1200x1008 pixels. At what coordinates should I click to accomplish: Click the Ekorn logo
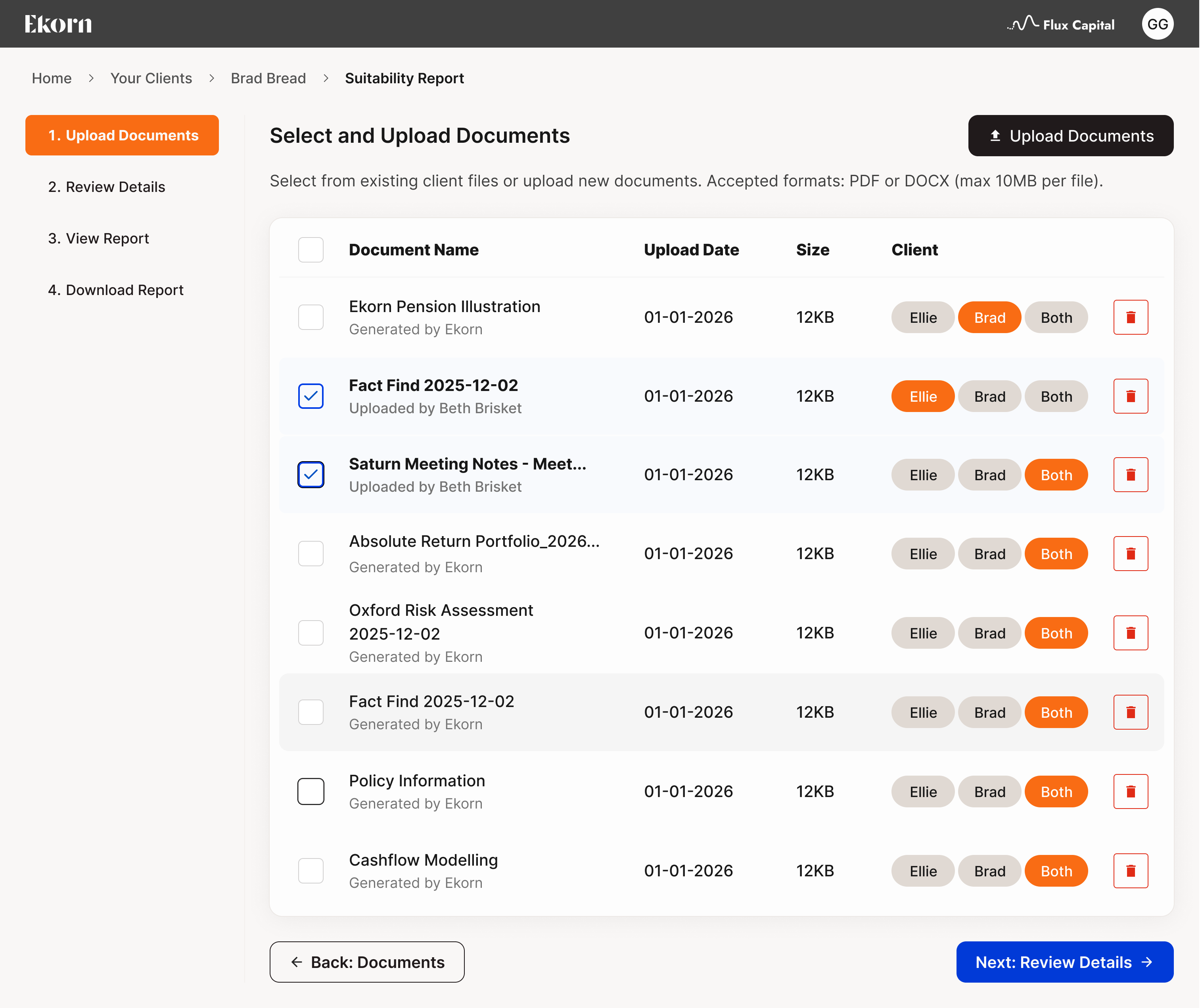click(58, 24)
